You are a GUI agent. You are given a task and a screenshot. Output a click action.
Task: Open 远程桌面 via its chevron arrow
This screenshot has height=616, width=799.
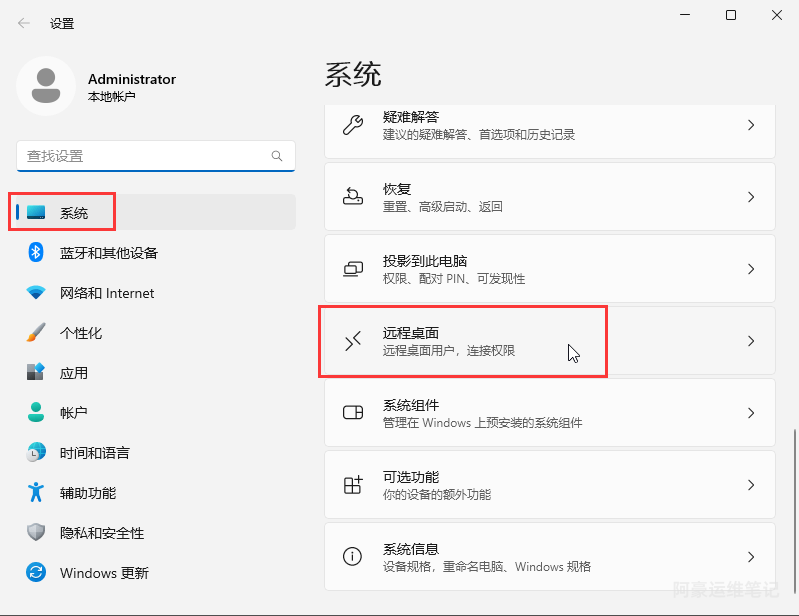751,341
